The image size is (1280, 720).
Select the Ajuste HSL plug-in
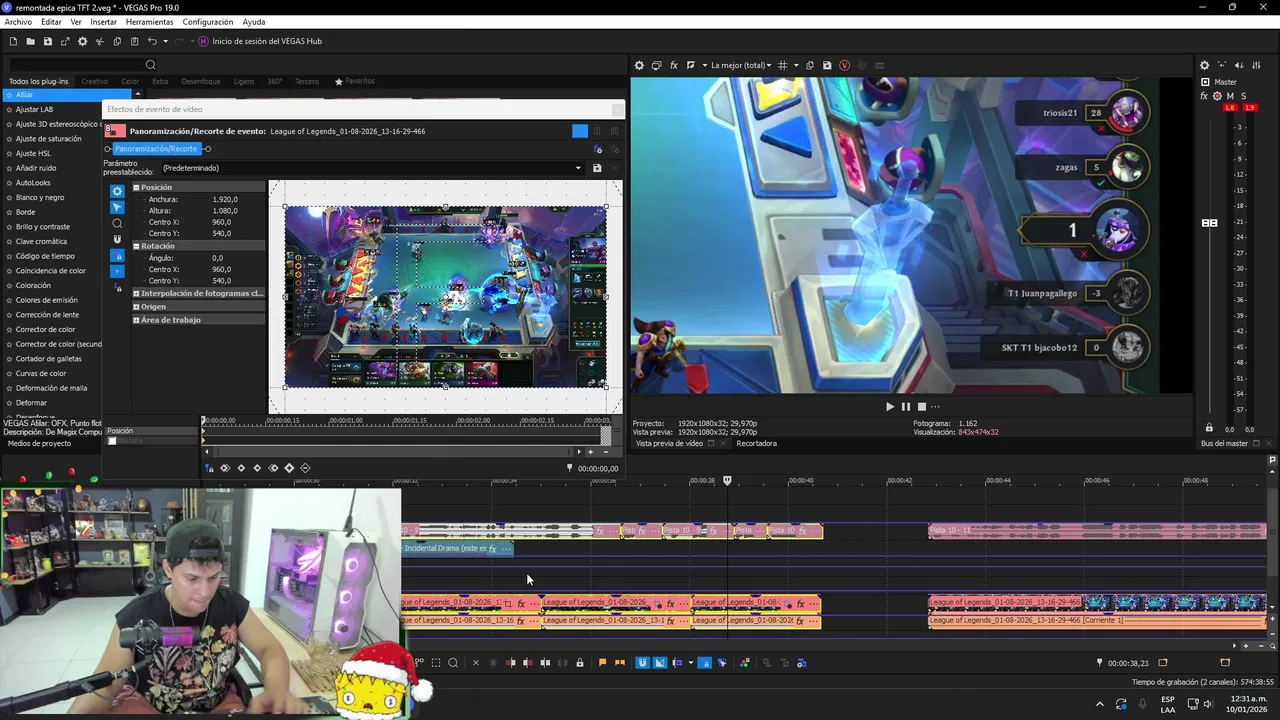click(33, 153)
